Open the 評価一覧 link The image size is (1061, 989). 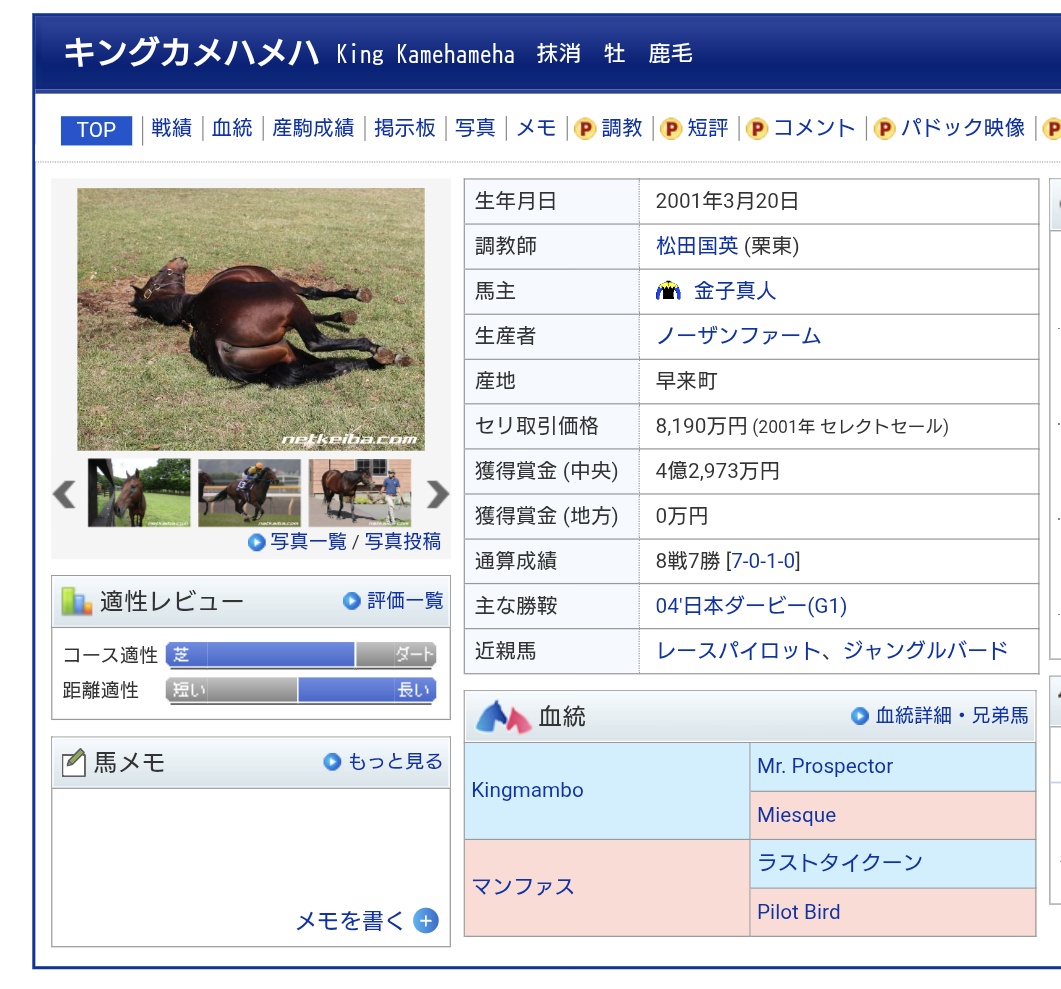click(x=405, y=601)
